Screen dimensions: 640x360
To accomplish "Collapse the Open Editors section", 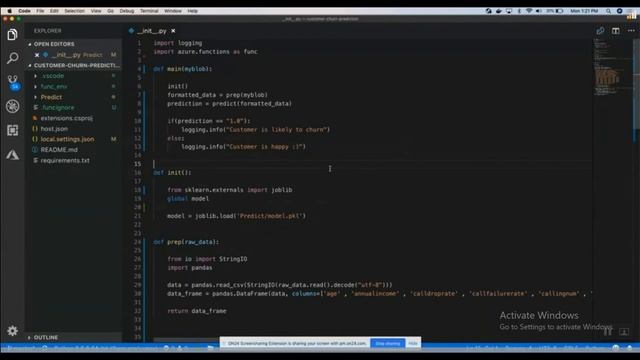I will [x=30, y=44].
